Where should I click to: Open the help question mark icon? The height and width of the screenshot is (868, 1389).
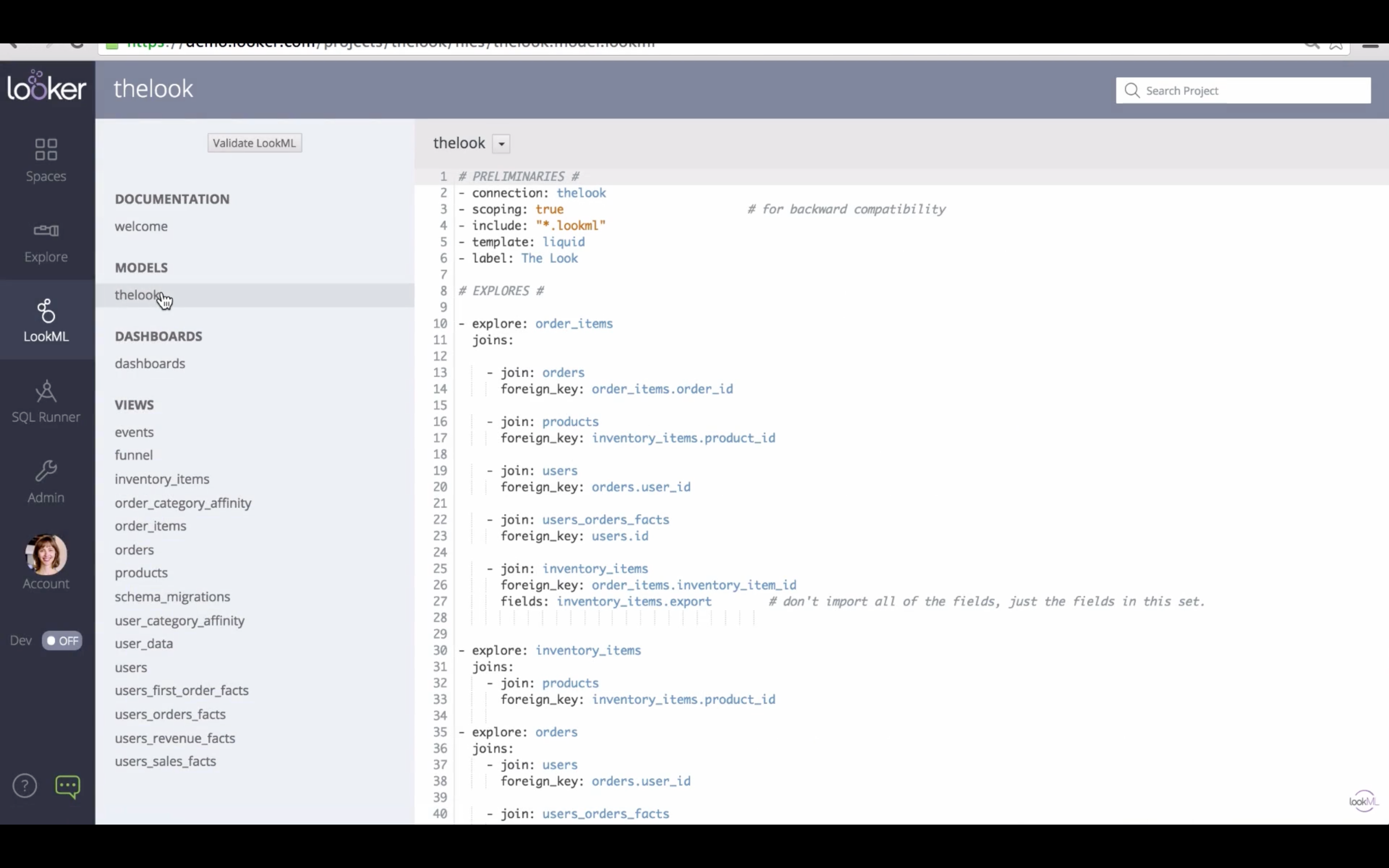pos(25,786)
